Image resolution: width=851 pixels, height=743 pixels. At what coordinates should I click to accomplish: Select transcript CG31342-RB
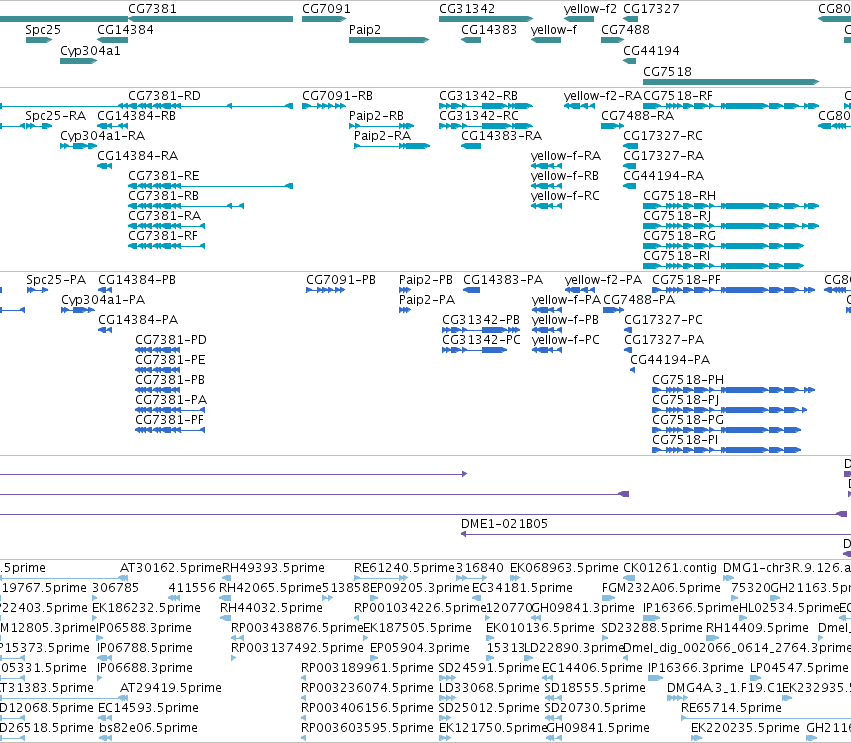tap(486, 106)
